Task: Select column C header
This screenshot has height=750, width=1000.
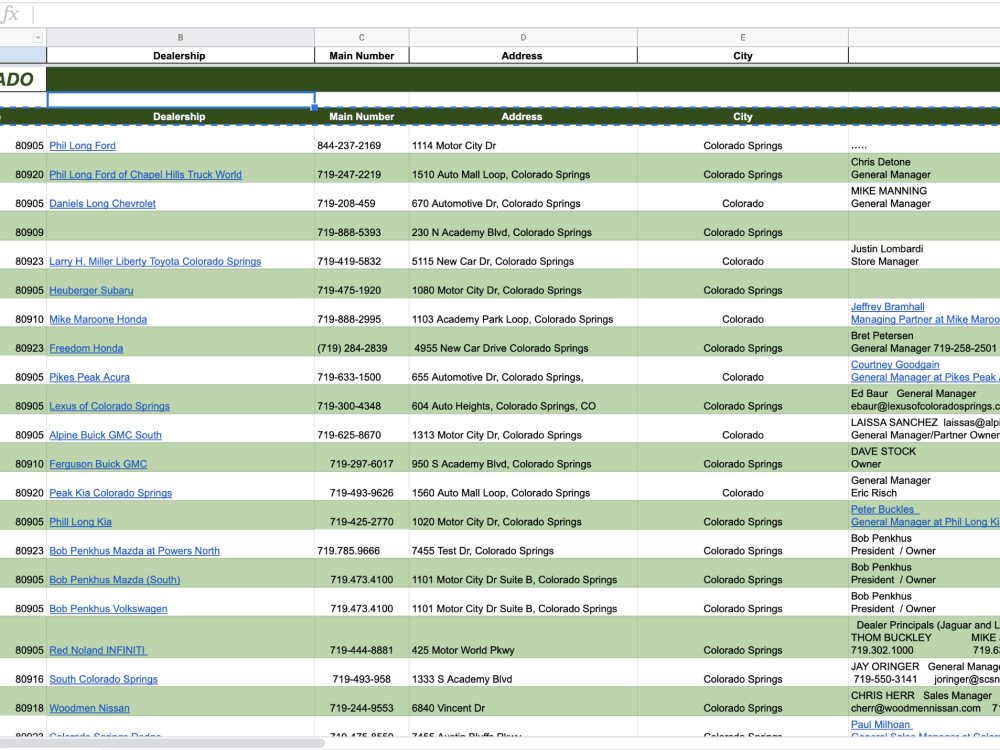Action: pos(362,38)
